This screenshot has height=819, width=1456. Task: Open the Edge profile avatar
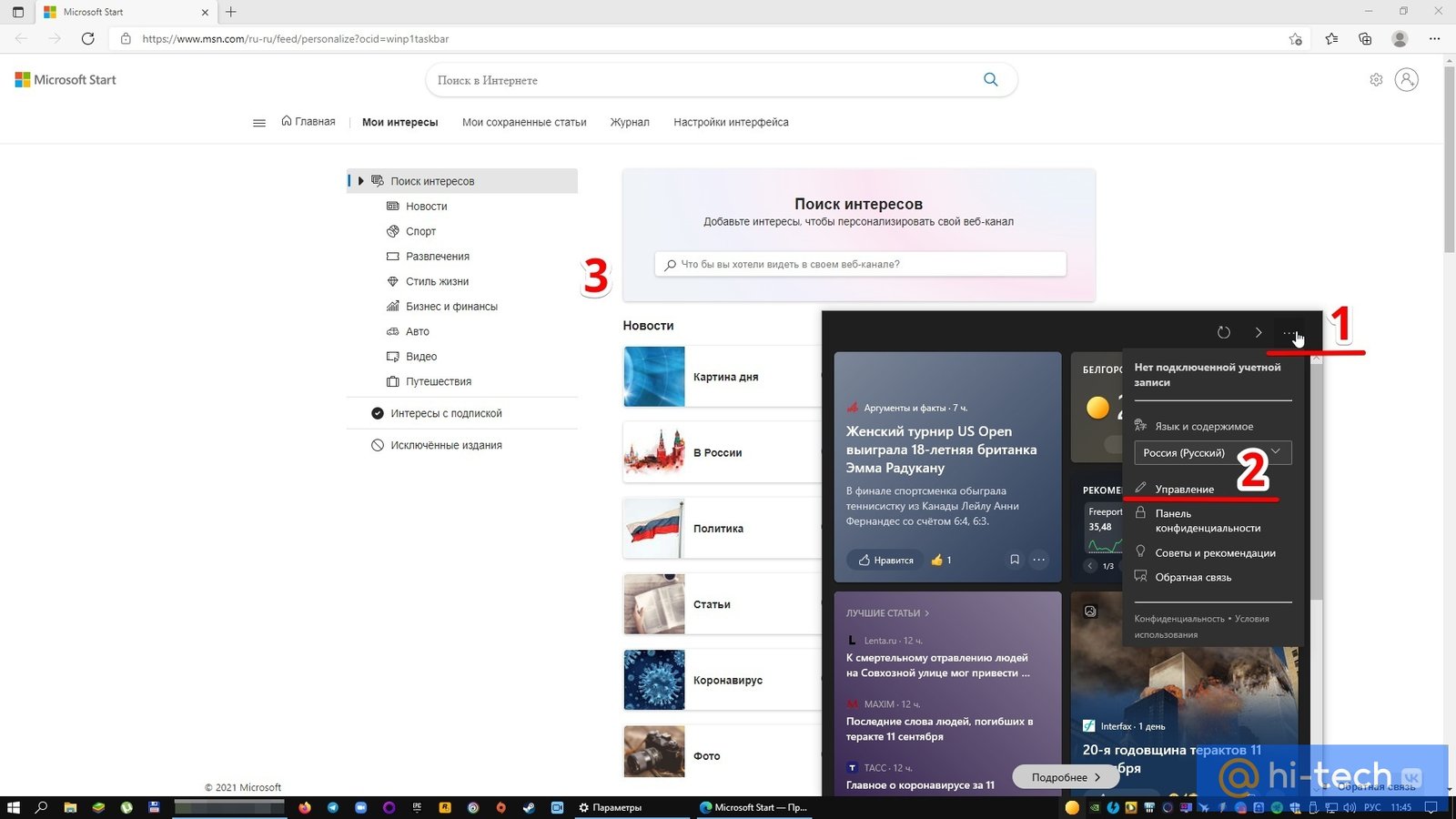tap(1400, 38)
